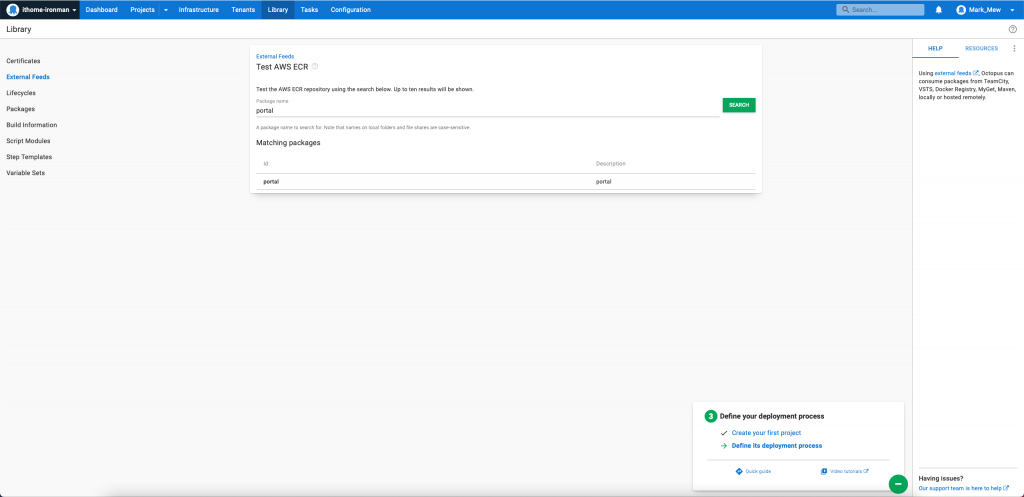
Task: Open the page help question mark icon
Action: (x=1012, y=29)
